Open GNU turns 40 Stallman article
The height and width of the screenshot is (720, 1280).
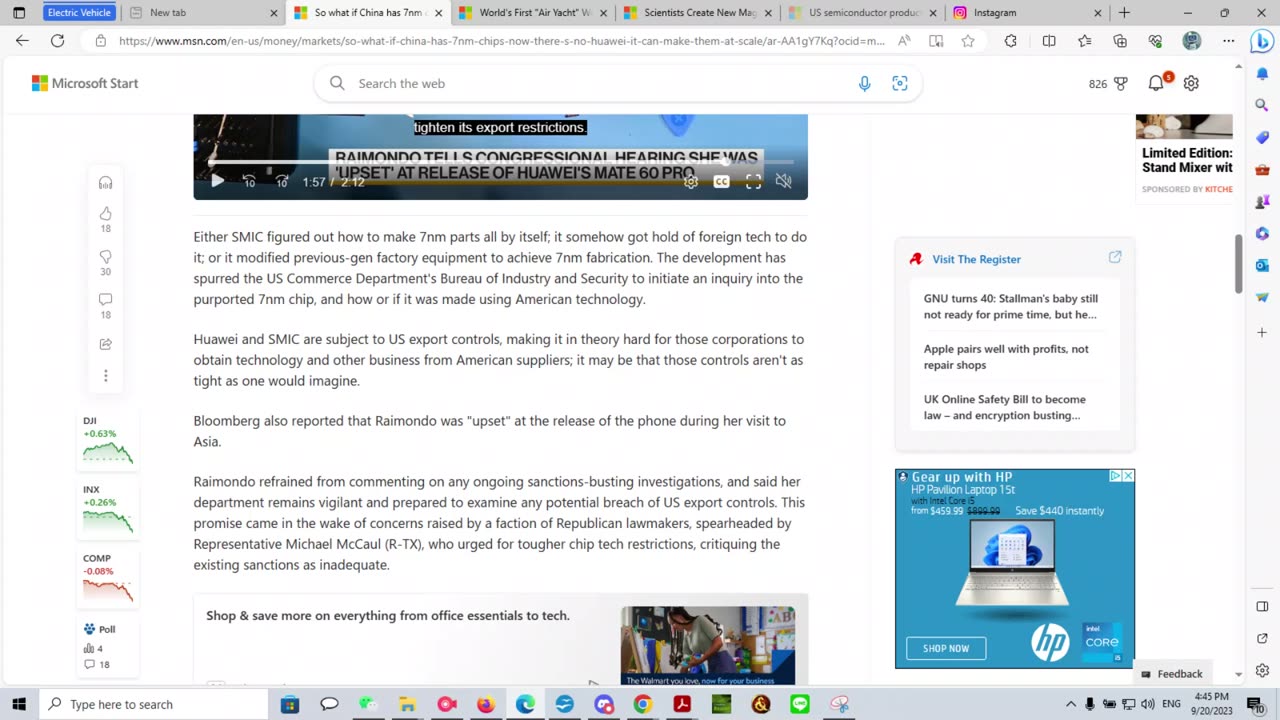pos(1011,306)
